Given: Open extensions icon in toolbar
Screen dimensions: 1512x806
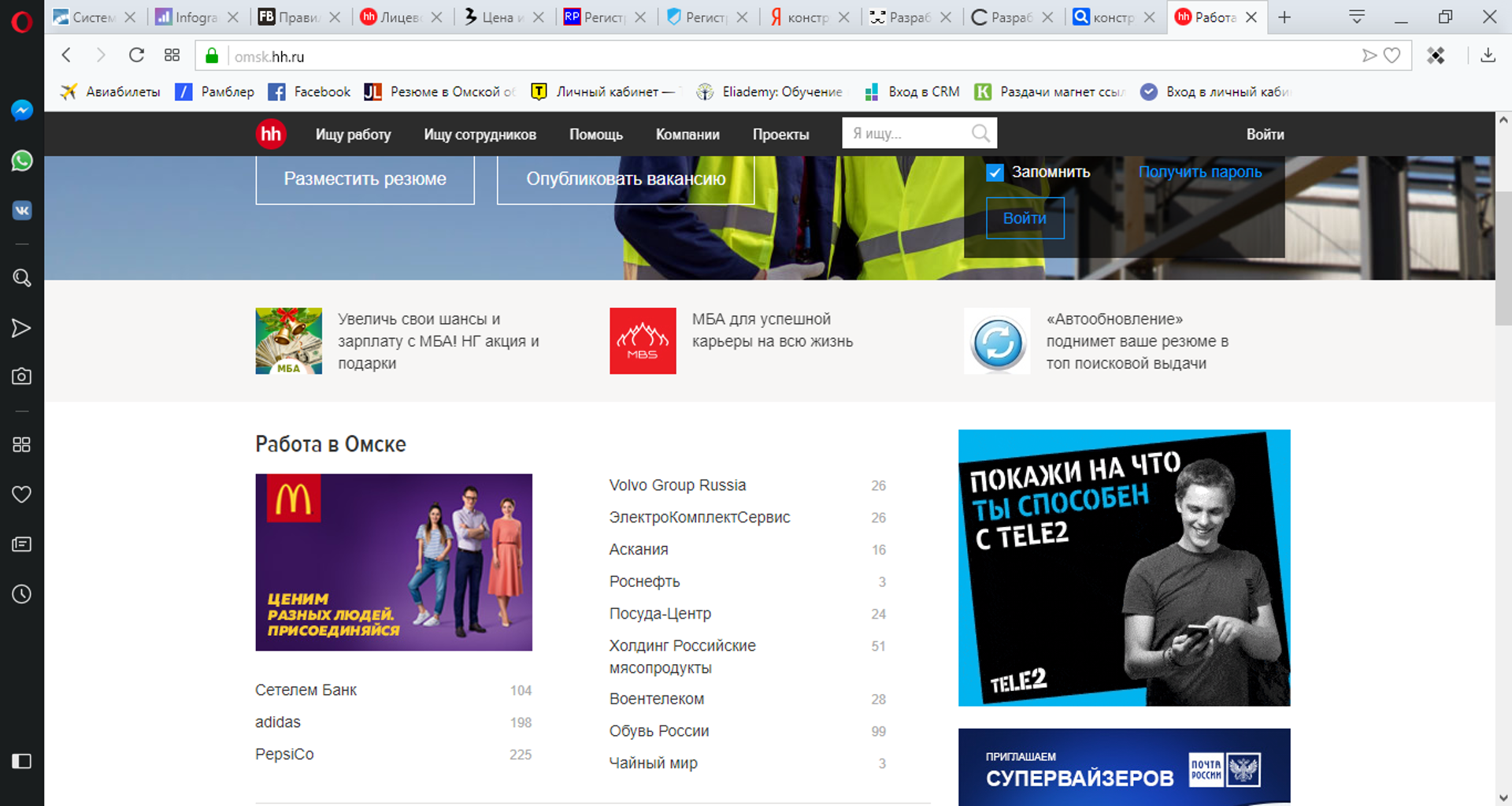Looking at the screenshot, I should coord(1436,55).
